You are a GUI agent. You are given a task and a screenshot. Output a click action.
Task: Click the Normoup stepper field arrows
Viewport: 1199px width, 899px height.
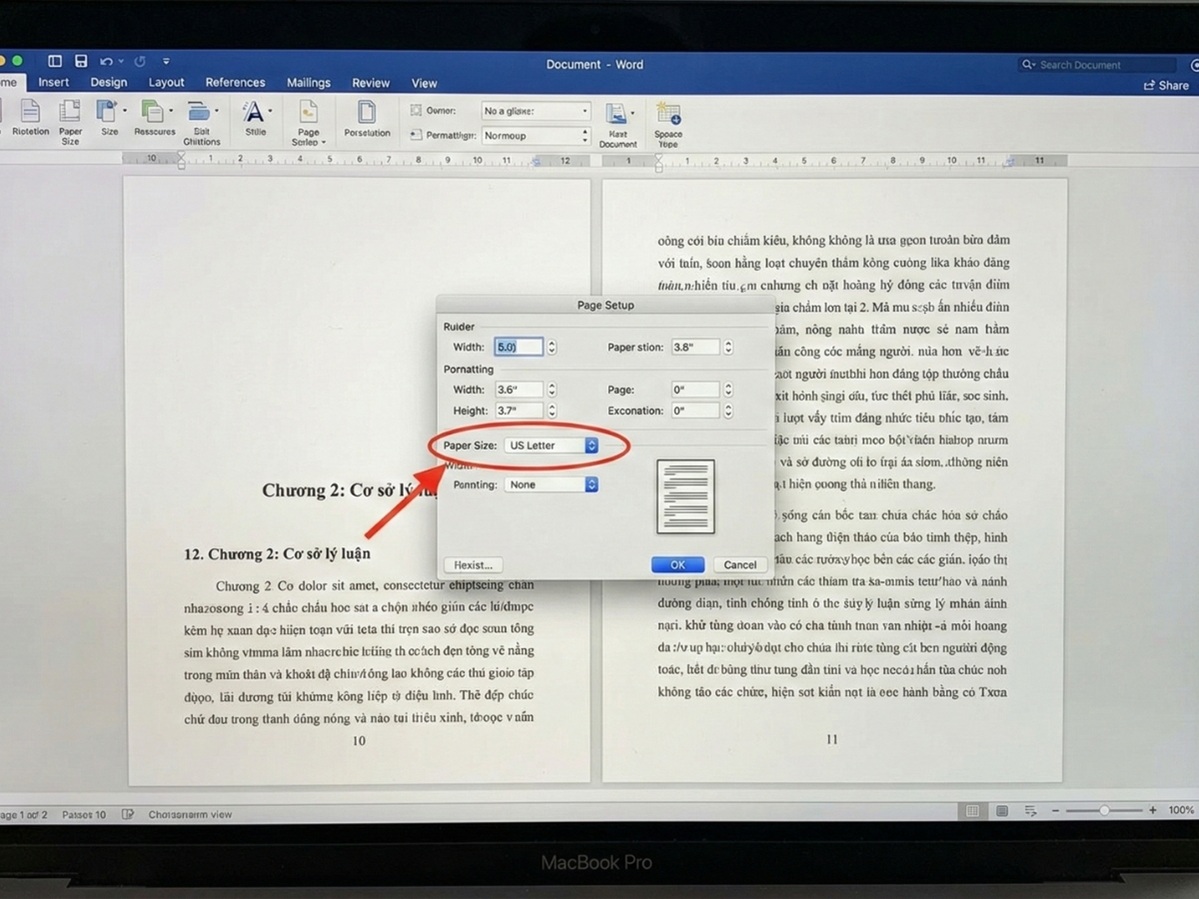[x=585, y=135]
